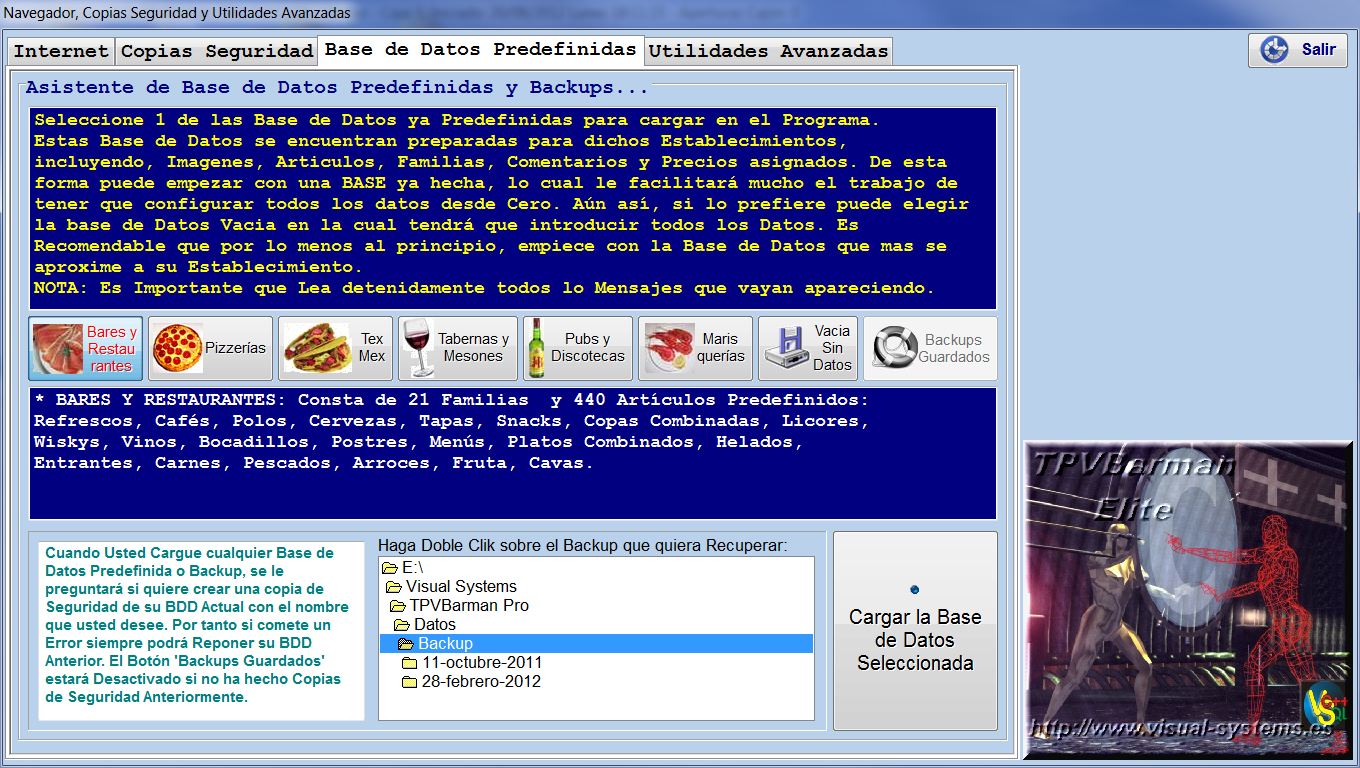Click the TPVBarman Elite promotional image
Image resolution: width=1360 pixels, height=768 pixels.
click(x=1187, y=599)
